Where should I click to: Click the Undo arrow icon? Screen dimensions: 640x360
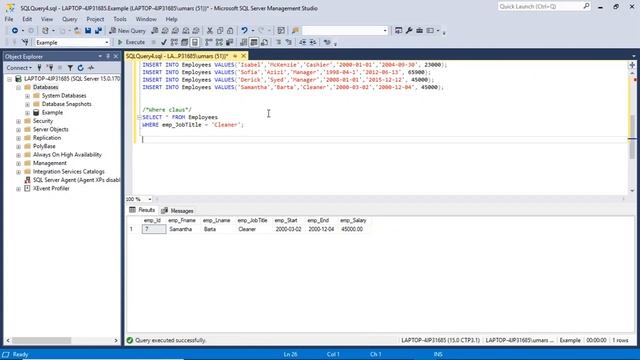244,31
